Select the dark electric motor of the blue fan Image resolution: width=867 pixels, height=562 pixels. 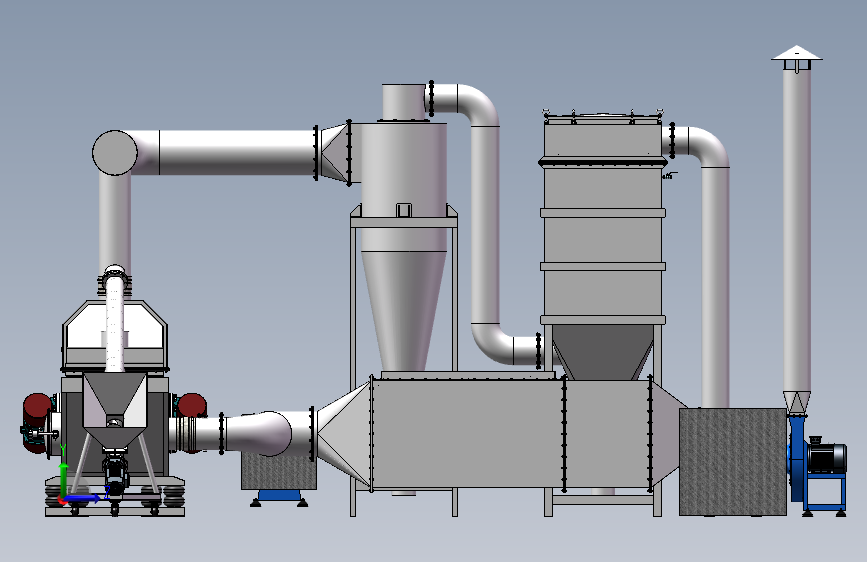coord(827,457)
